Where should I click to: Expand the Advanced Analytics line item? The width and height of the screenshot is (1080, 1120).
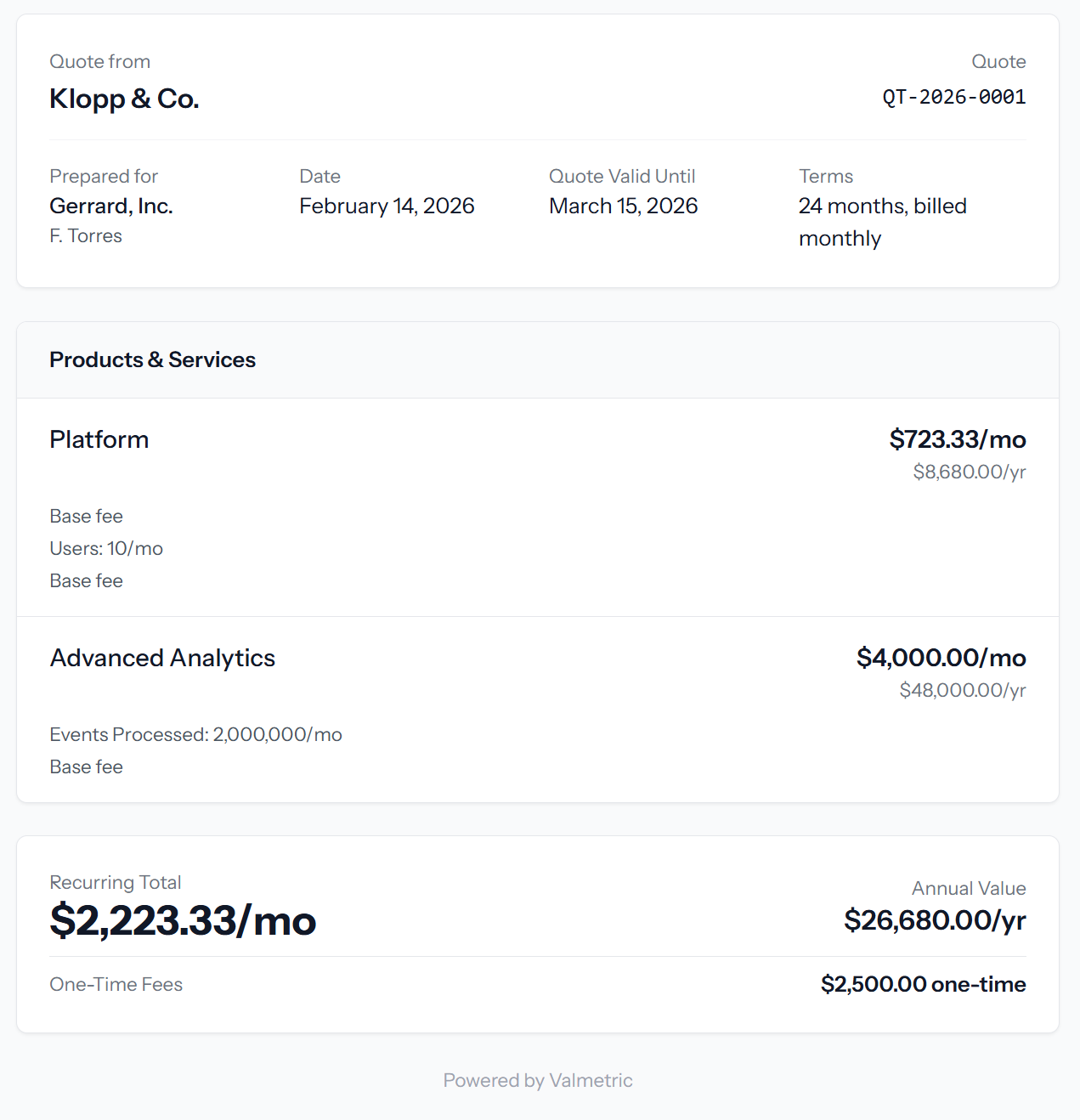click(x=162, y=658)
